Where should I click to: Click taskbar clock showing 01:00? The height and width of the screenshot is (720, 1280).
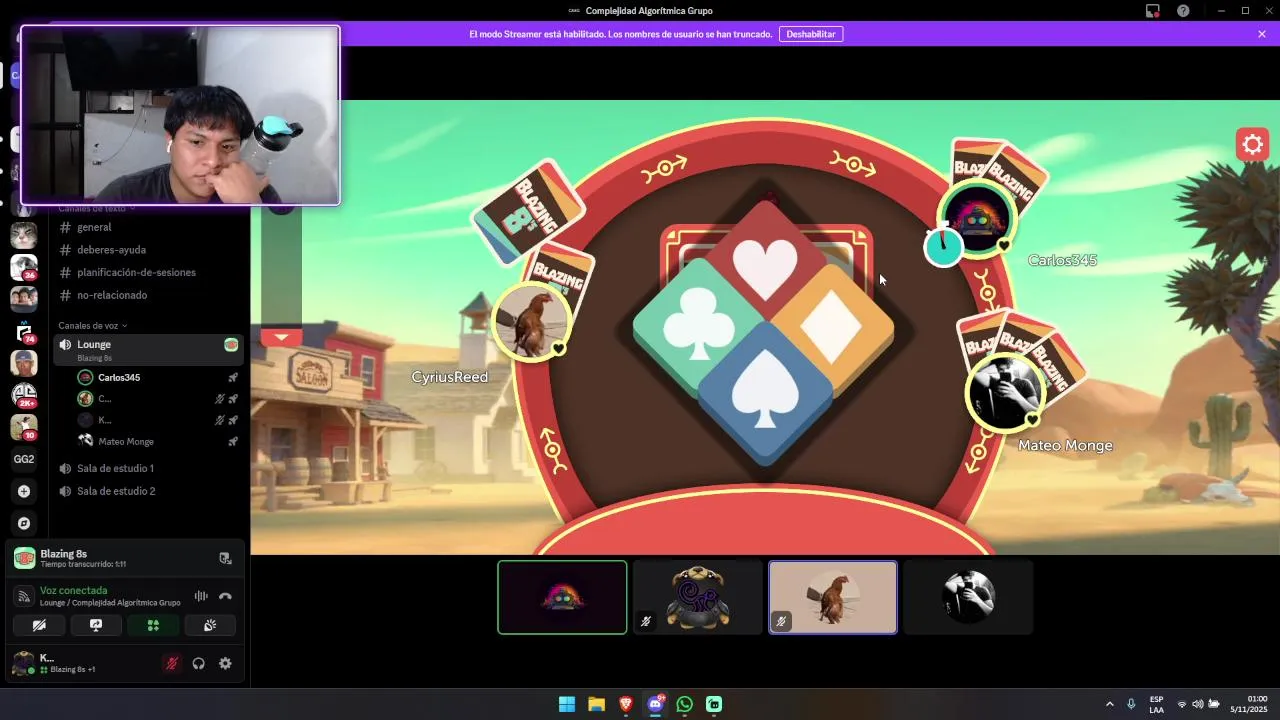point(1250,704)
